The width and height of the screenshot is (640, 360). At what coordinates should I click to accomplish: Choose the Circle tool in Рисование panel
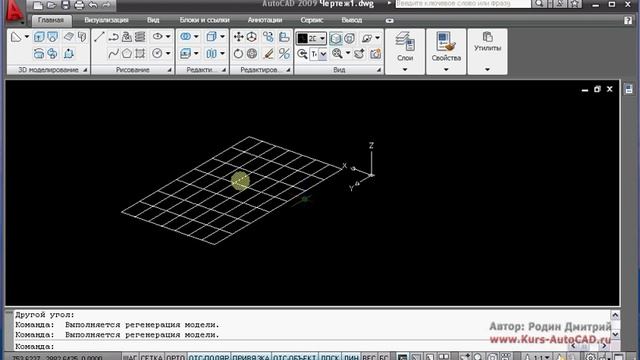(x=157, y=53)
